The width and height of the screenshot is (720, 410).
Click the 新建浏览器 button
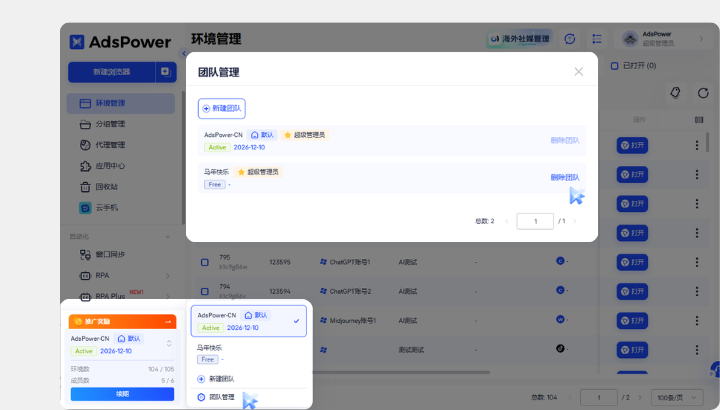(112, 72)
